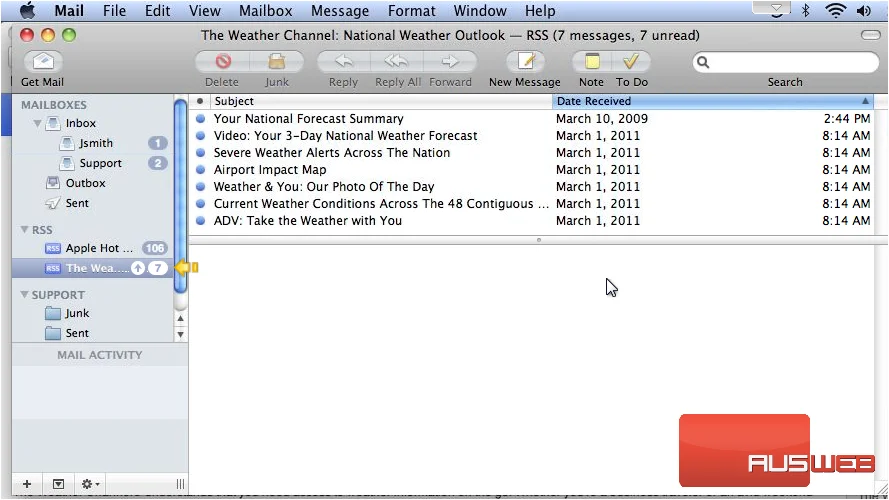
Task: Open the Edit menu
Action: pos(158,10)
